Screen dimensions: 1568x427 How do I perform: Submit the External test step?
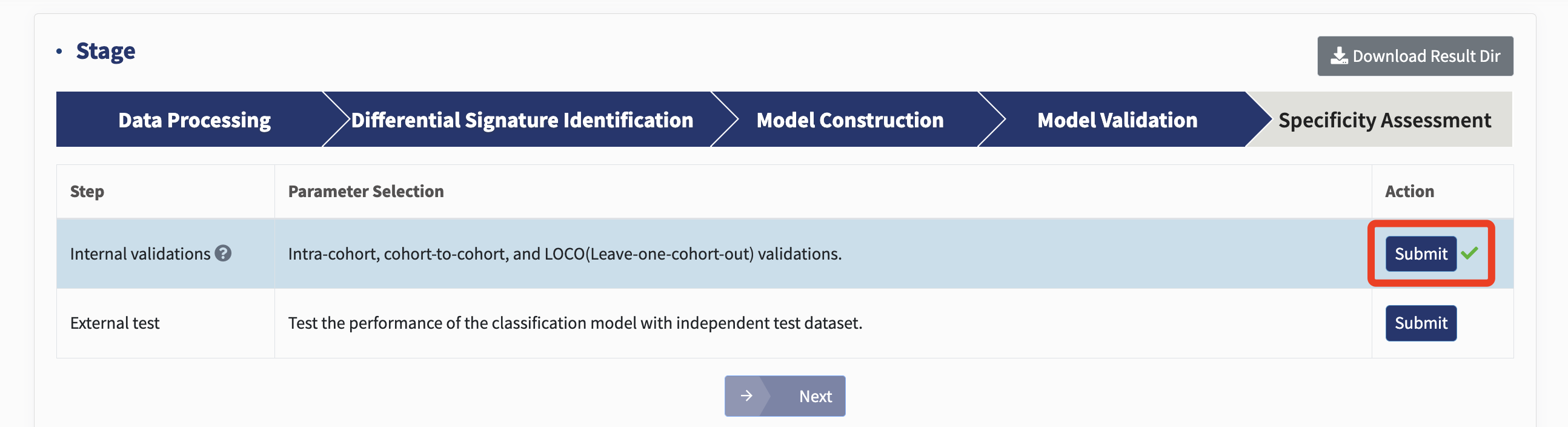click(1421, 323)
